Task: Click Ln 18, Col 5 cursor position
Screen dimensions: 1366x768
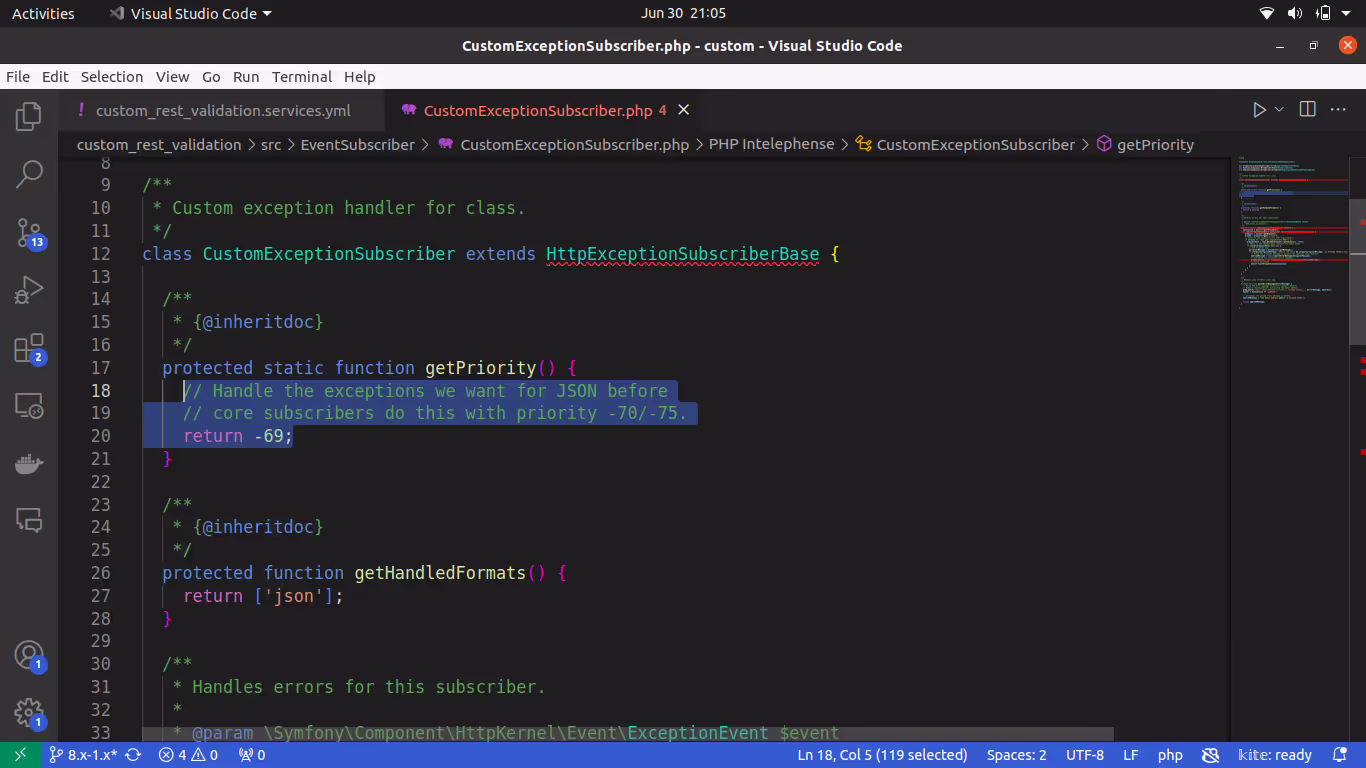Action: click(882, 755)
